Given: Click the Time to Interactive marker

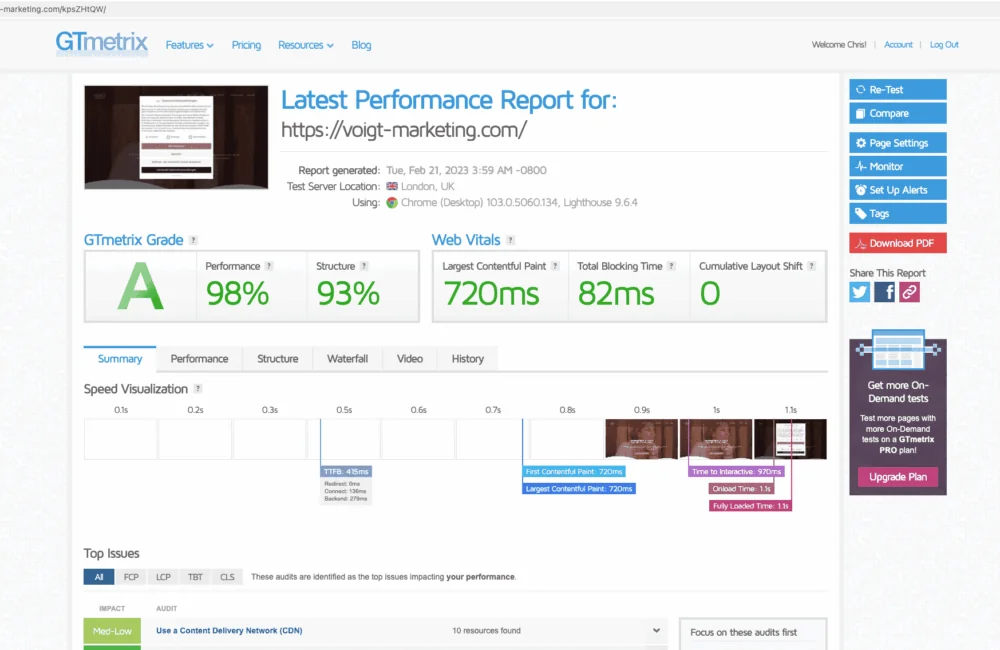Looking at the screenshot, I should coord(737,471).
